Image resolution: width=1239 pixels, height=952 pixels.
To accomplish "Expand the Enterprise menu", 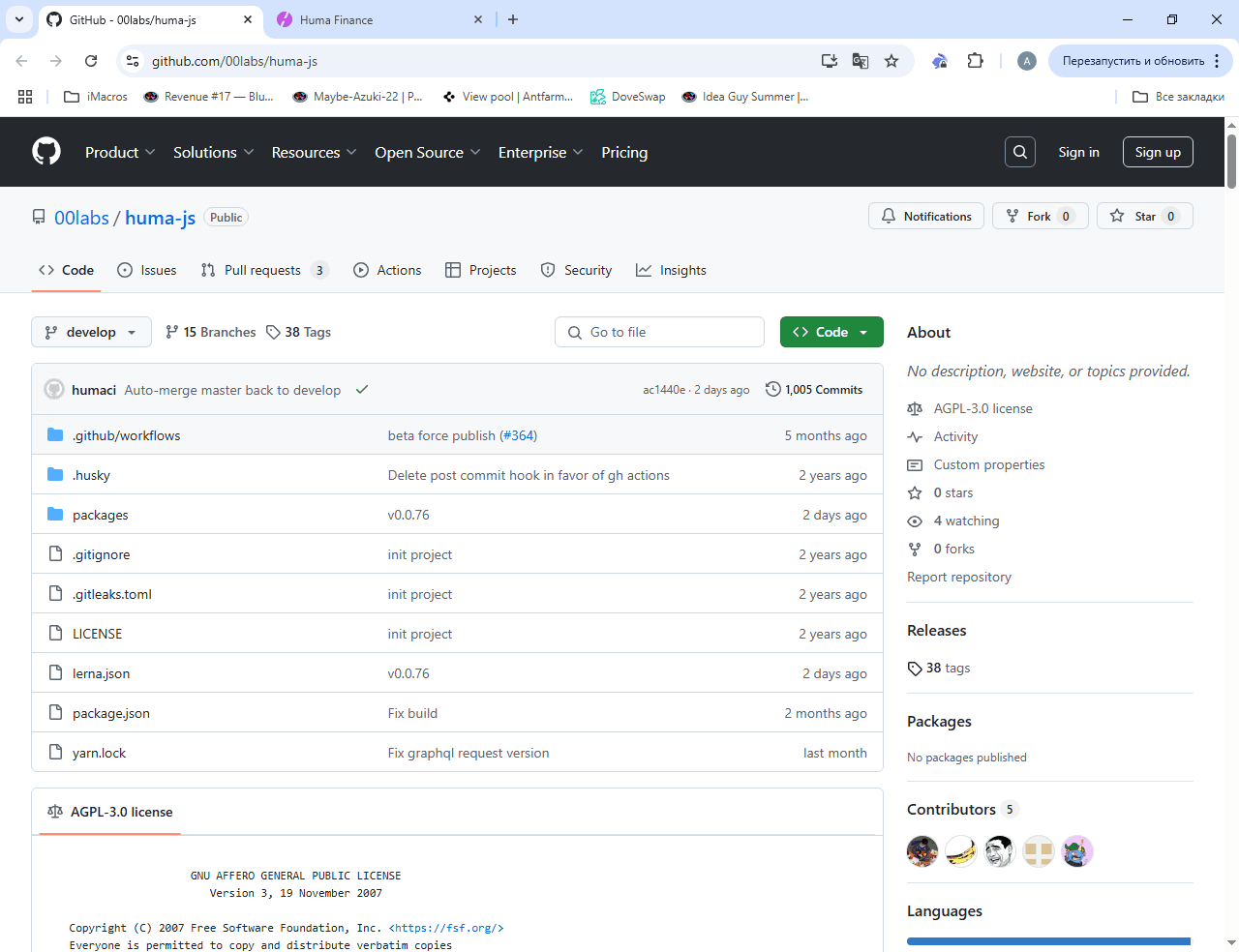I will [540, 152].
